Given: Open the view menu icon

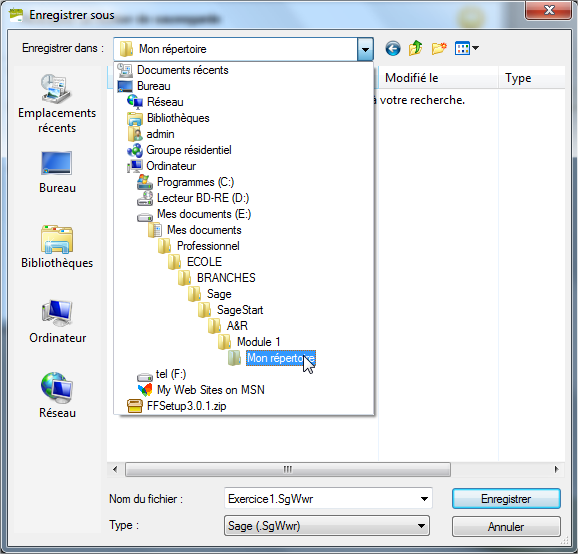Looking at the screenshot, I should click(x=467, y=48).
